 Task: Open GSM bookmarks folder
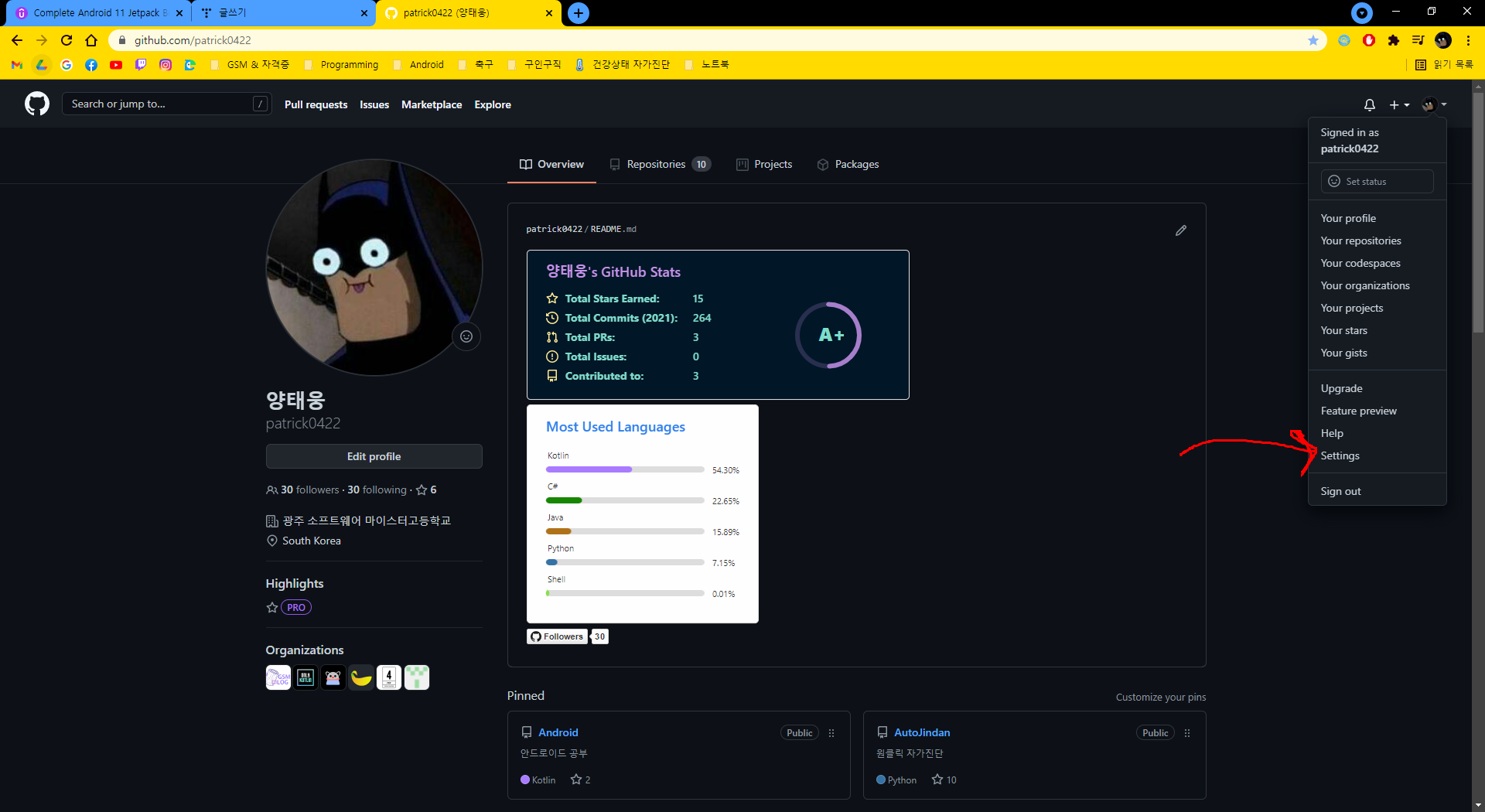(x=250, y=65)
